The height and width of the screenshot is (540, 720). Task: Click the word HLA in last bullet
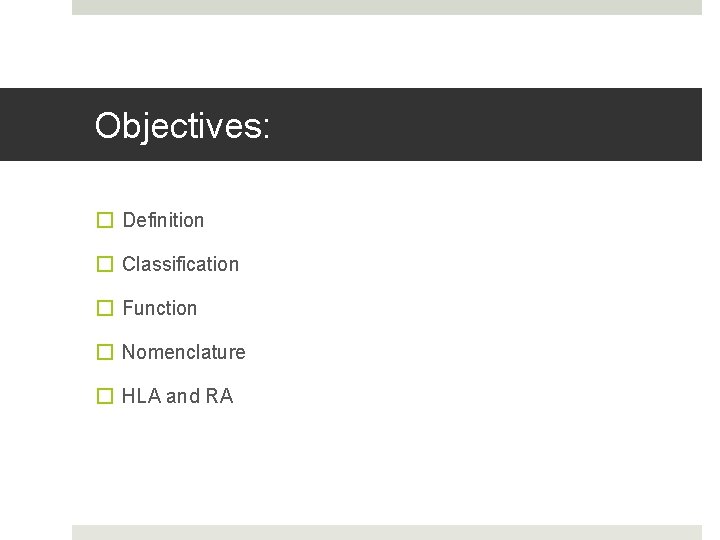click(x=141, y=396)
